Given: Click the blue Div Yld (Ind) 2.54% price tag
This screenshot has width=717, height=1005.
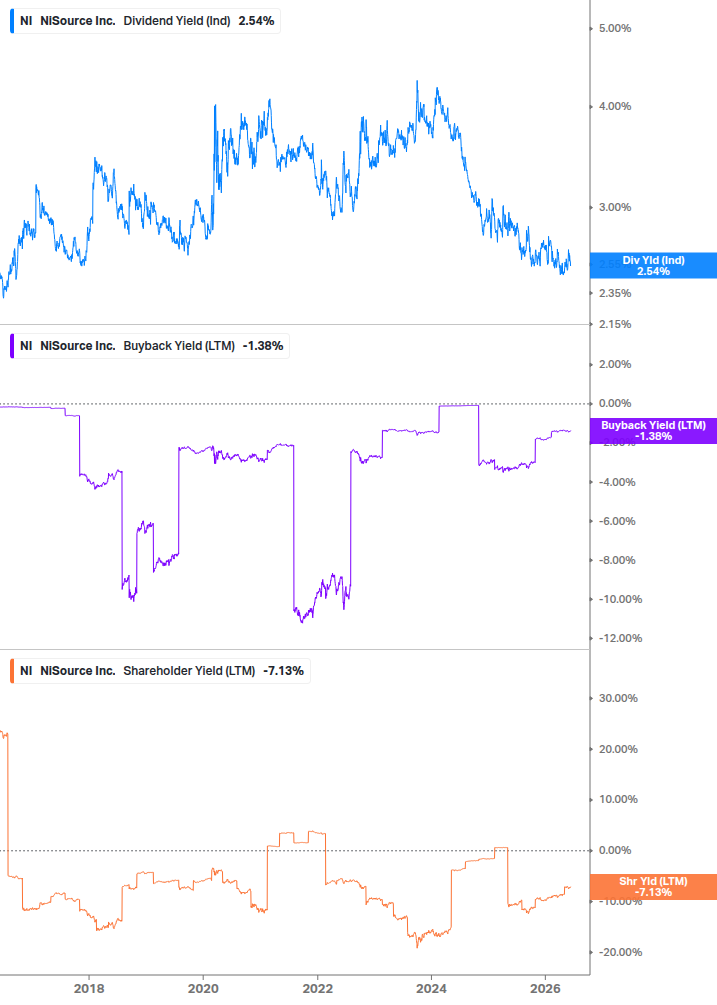Looking at the screenshot, I should (x=653, y=265).
